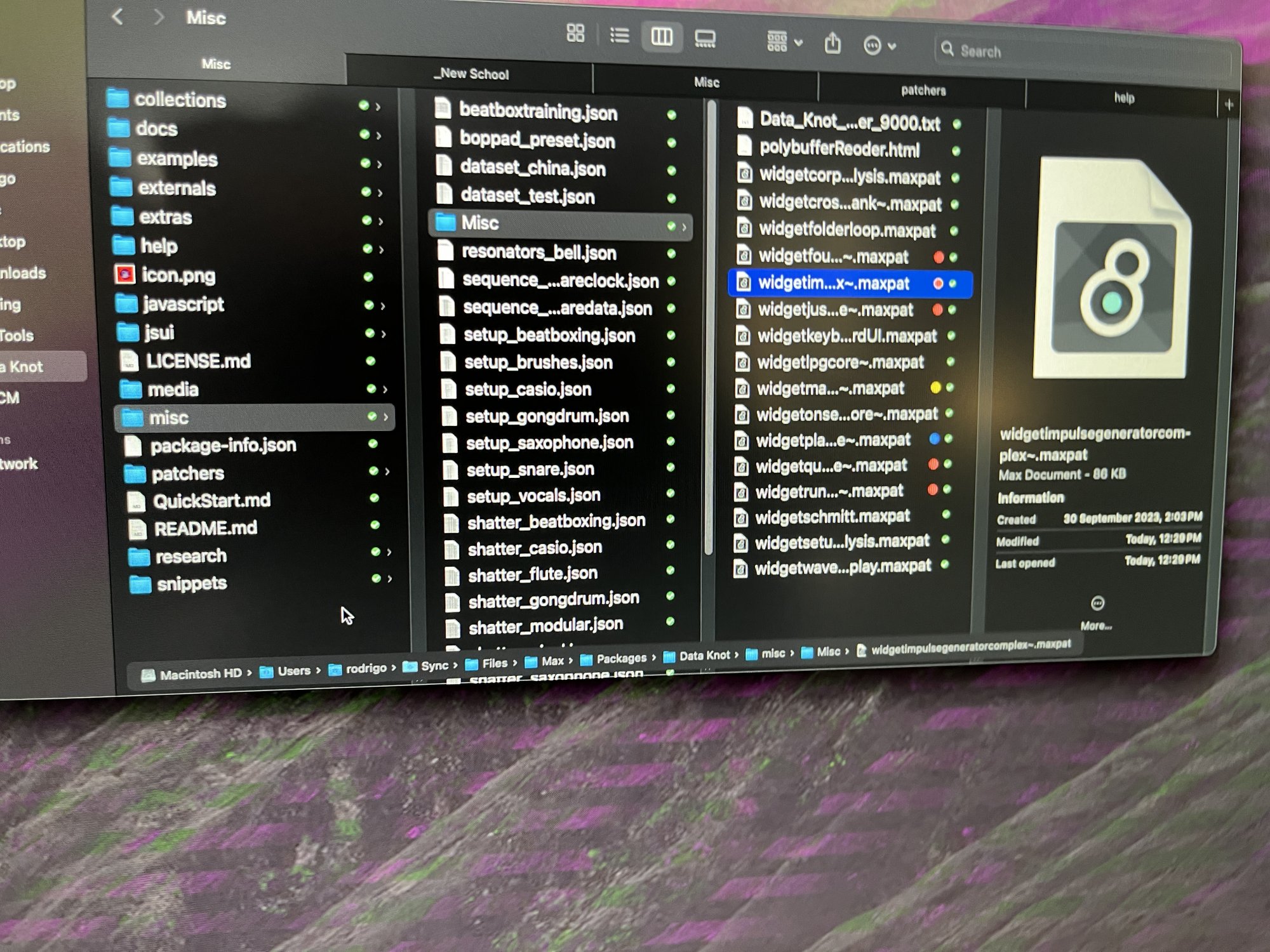The image size is (1270, 952).
Task: Add a new tab with plus button
Action: click(x=1228, y=105)
